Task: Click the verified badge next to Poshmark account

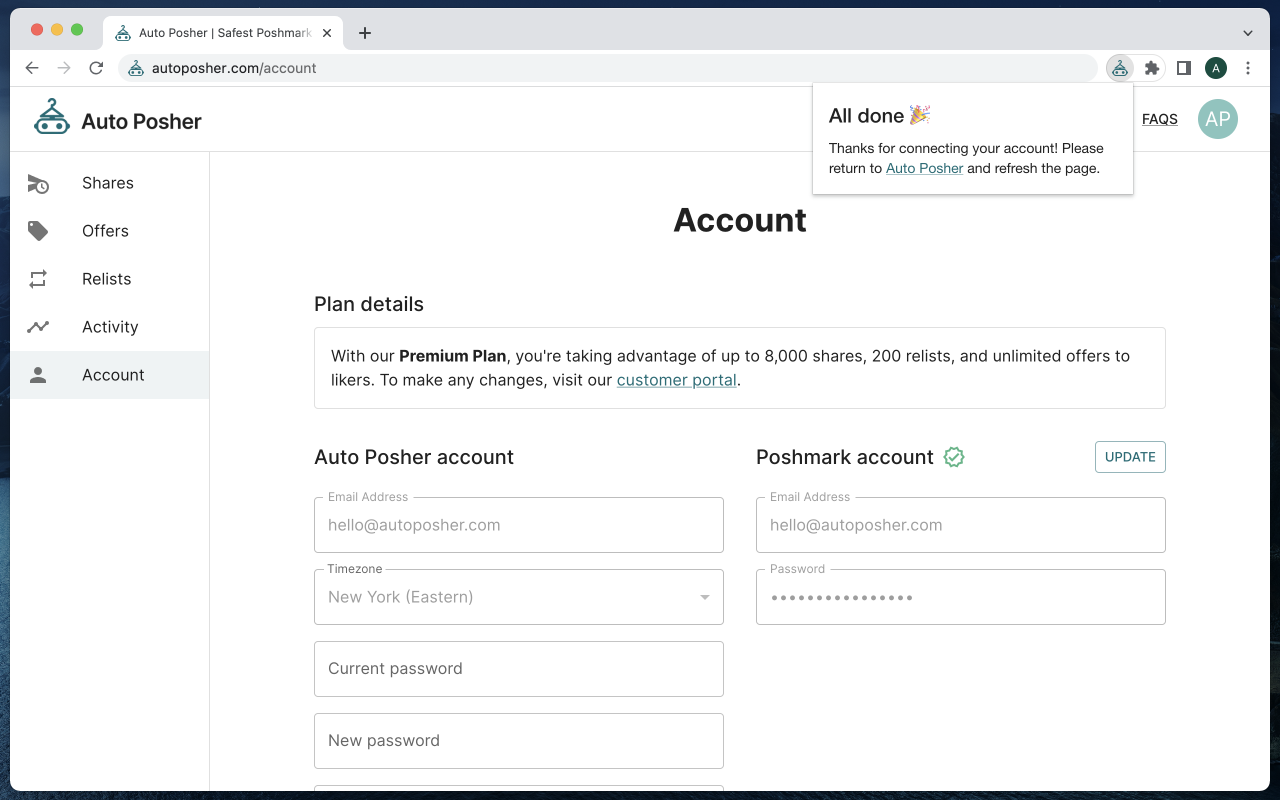Action: click(x=953, y=457)
